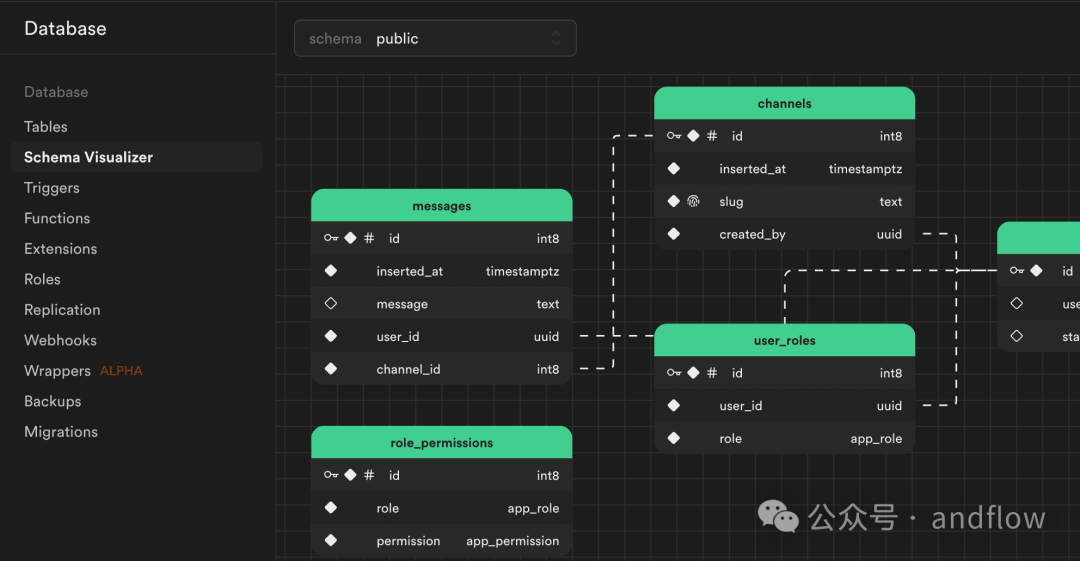Click the app_permission type in permission row
The height and width of the screenshot is (561, 1080).
tap(512, 541)
